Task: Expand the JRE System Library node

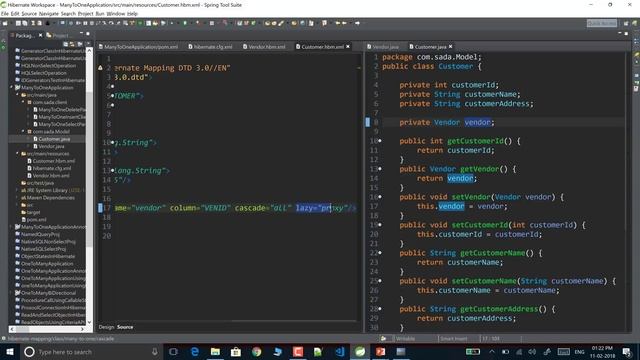Action: (x=17, y=190)
